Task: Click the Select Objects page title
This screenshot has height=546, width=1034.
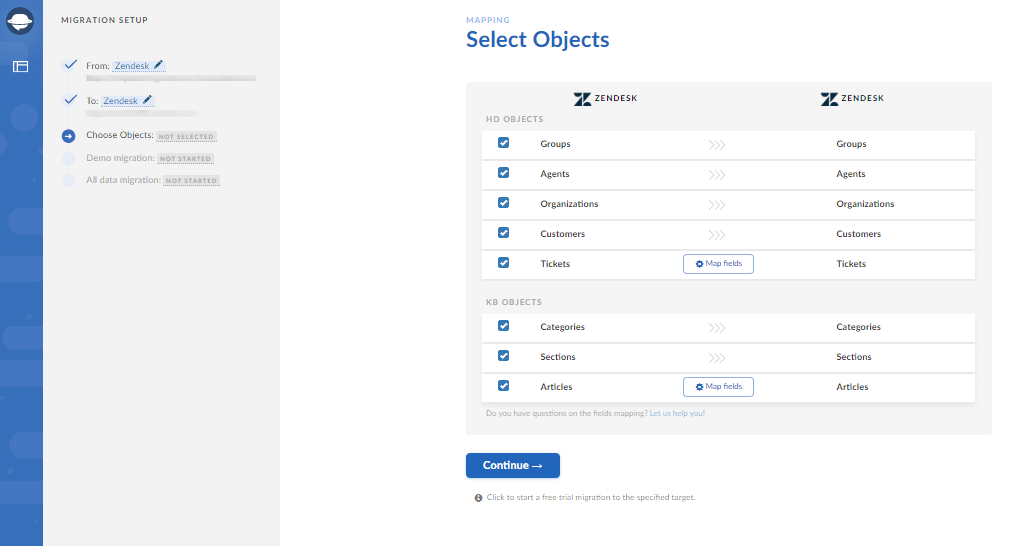Action: 537,40
